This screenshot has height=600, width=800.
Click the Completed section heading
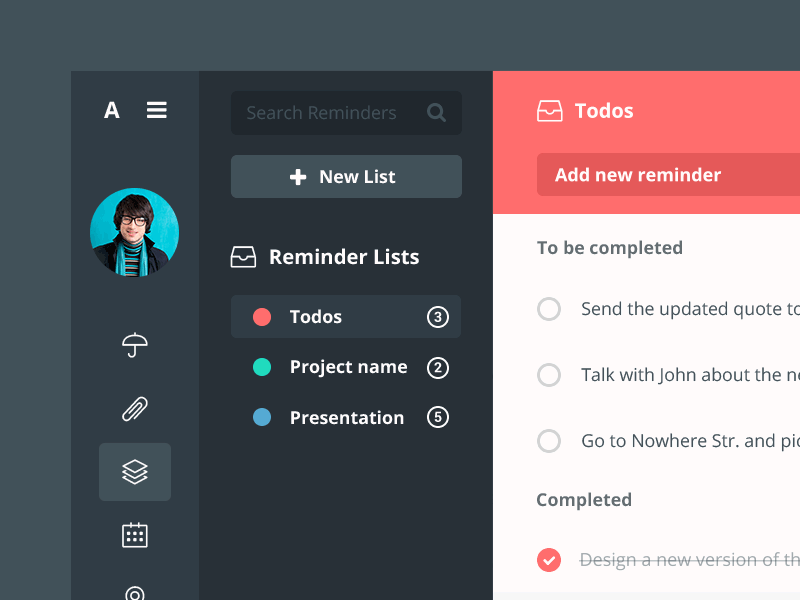584,500
